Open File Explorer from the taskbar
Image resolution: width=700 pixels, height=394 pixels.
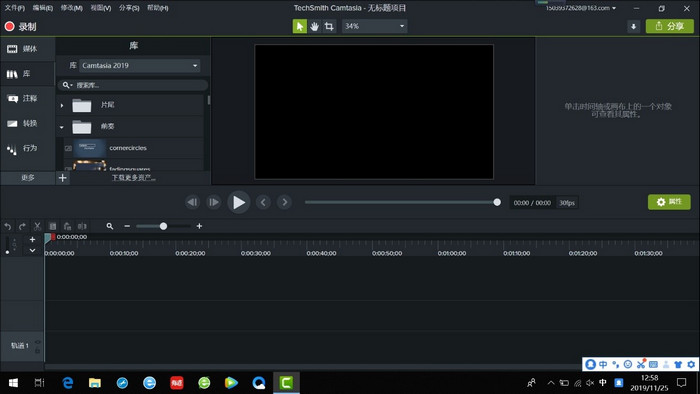(x=95, y=382)
